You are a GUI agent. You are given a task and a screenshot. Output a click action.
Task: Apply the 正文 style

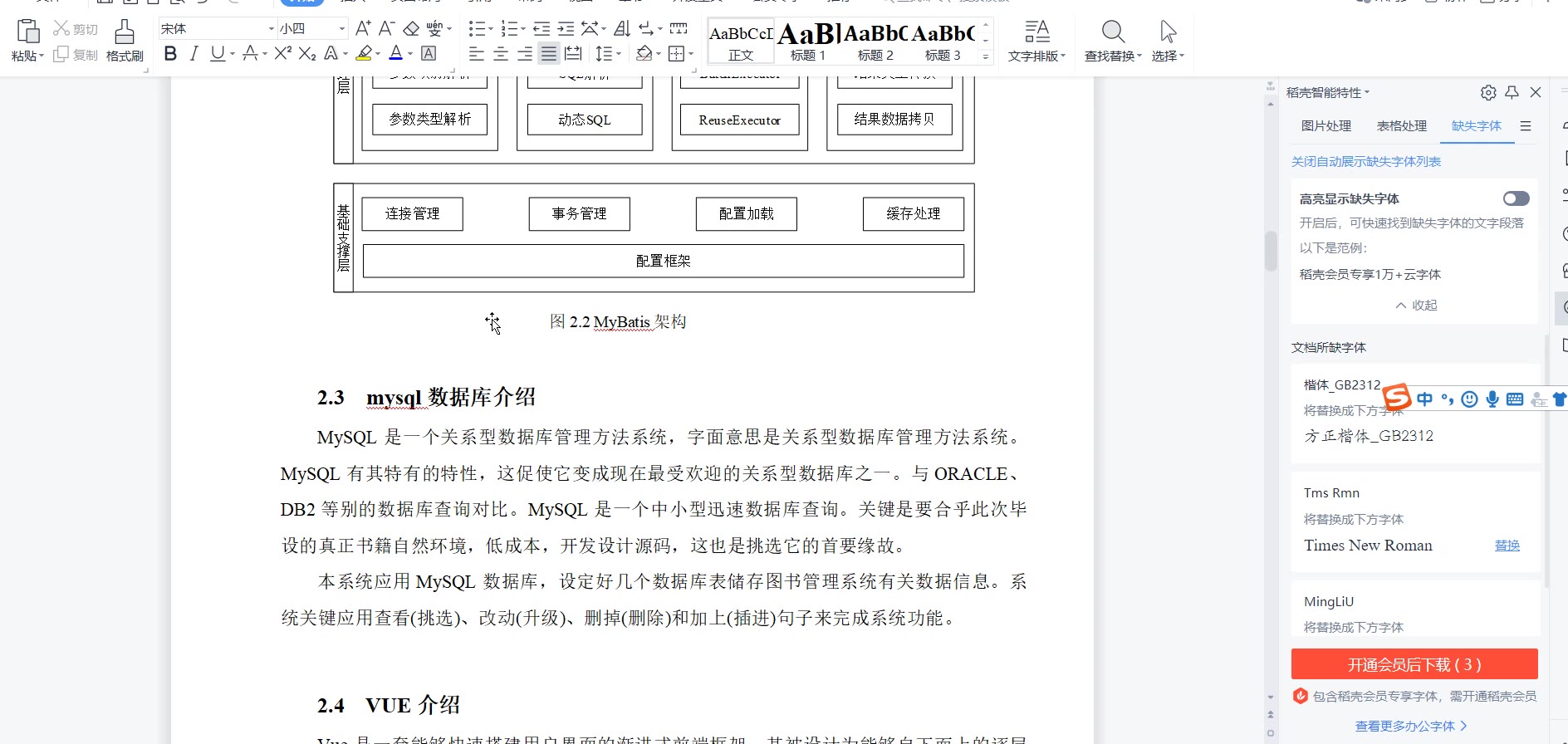tap(741, 41)
